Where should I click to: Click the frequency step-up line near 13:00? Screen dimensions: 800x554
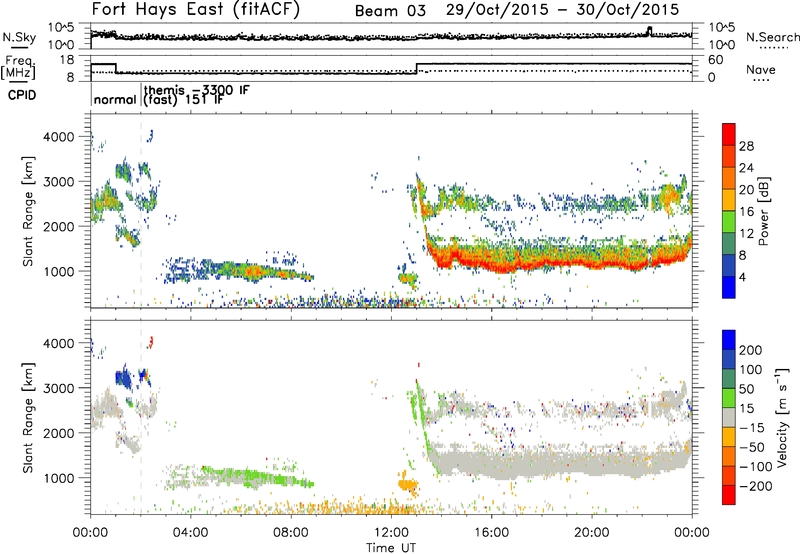pos(417,68)
